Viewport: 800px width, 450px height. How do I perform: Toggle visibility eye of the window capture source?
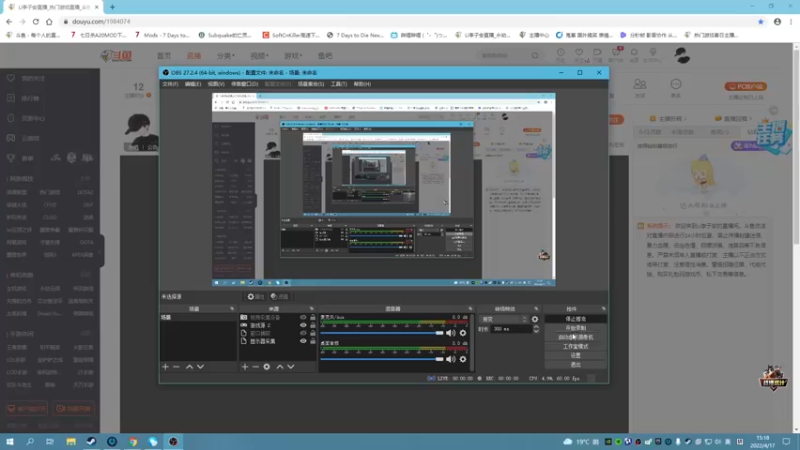tap(303, 333)
